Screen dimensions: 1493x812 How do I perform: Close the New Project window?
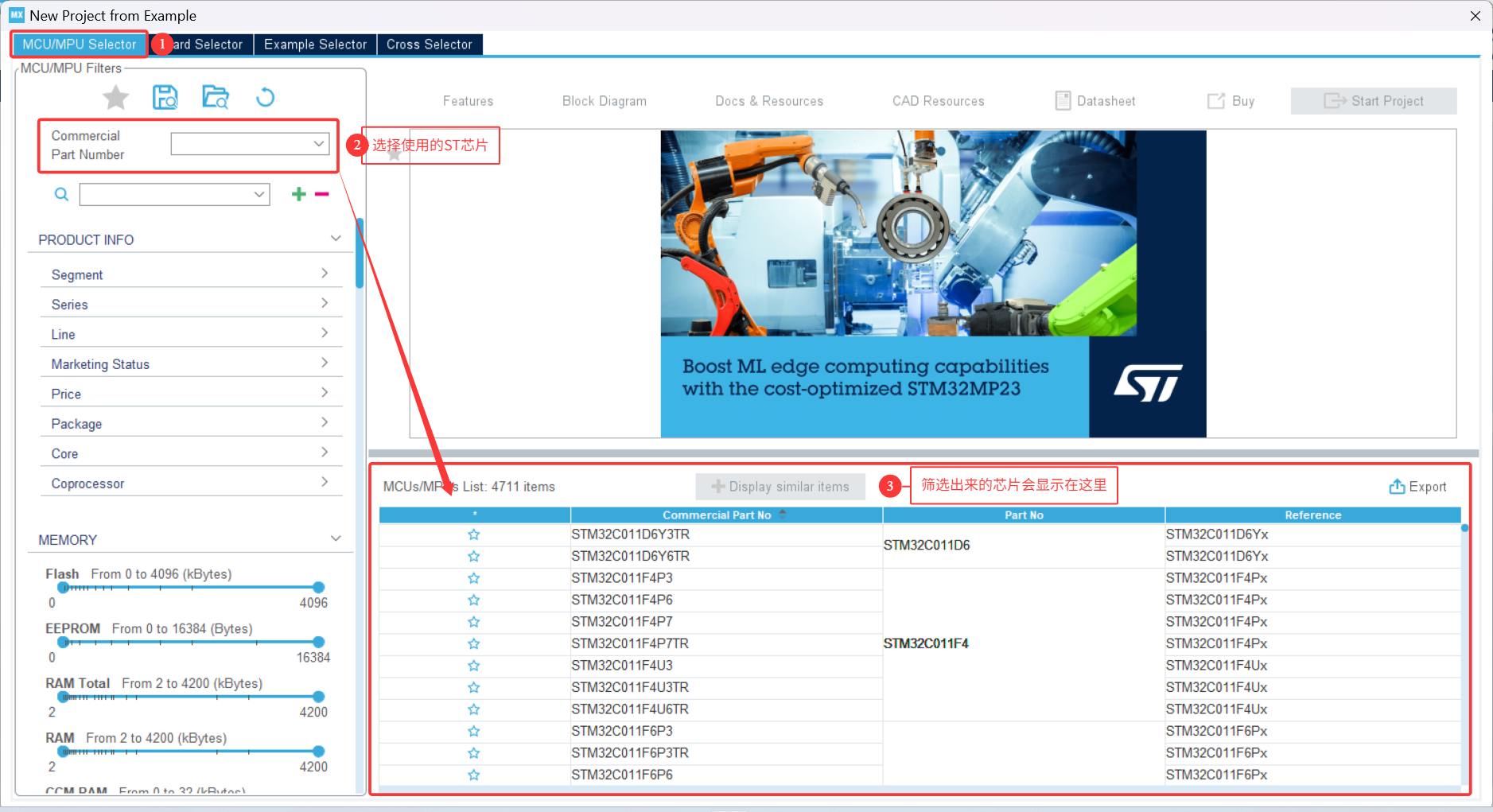[x=1475, y=16]
